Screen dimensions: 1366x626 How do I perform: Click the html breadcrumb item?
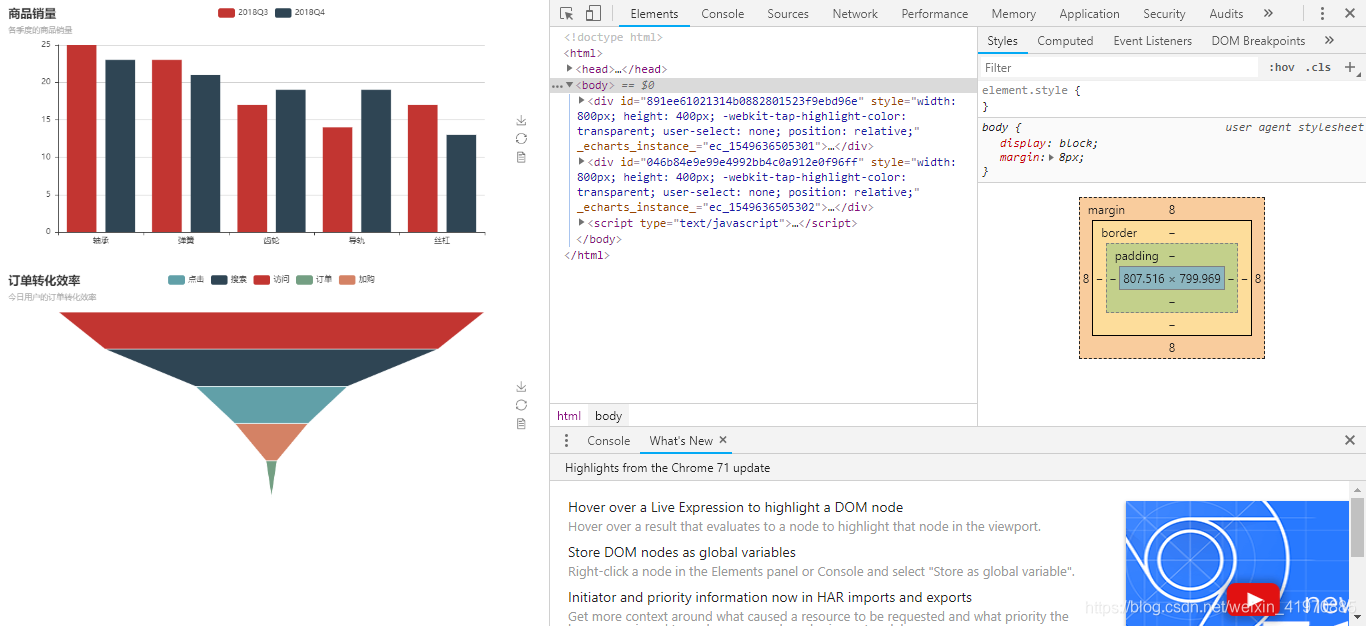click(569, 416)
